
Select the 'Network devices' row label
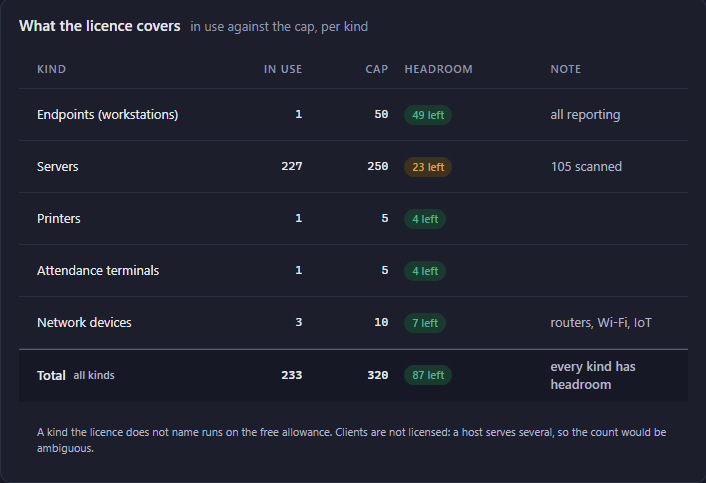[x=84, y=323]
